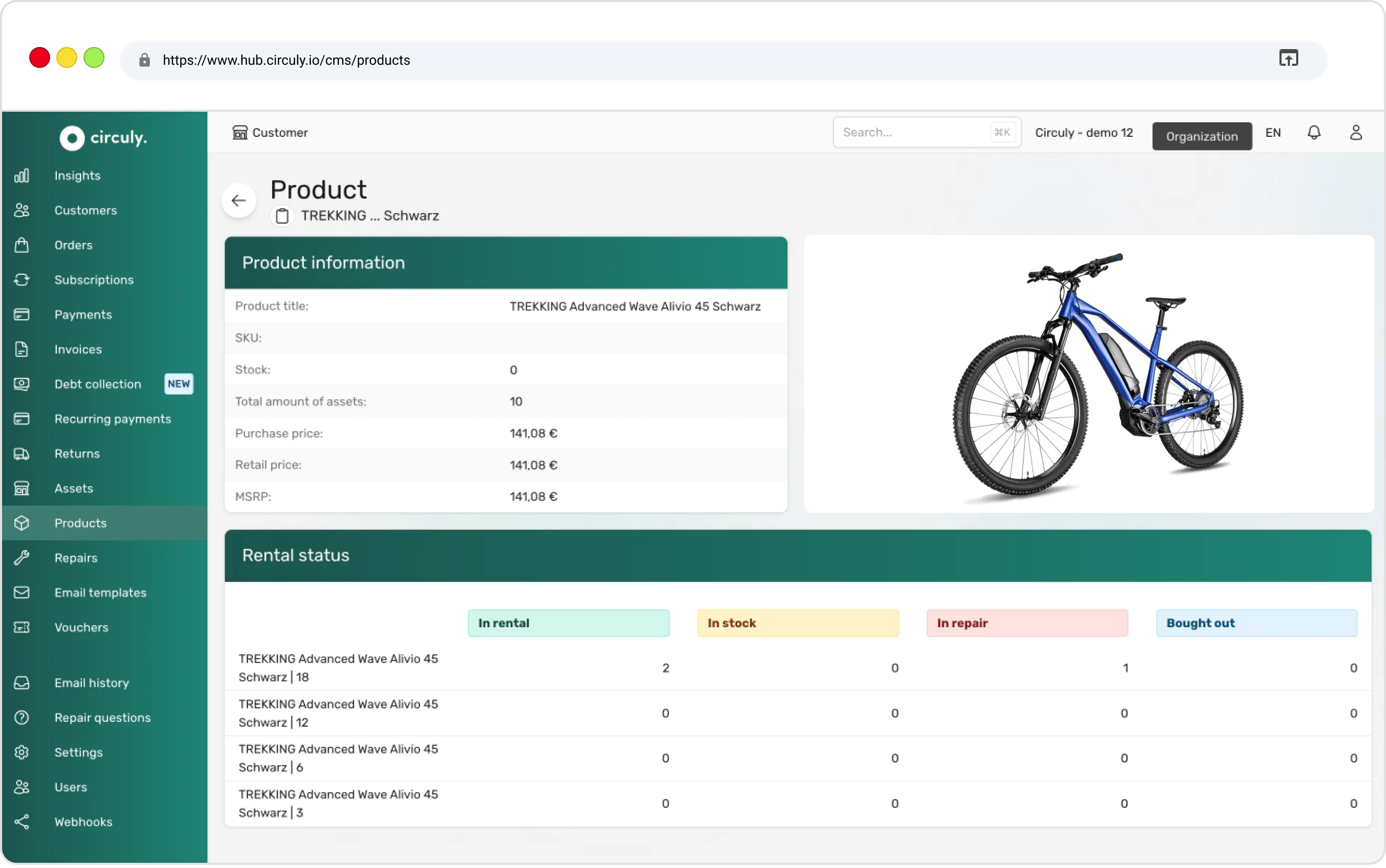Click the browser share icon in address bar
The height and width of the screenshot is (868, 1386).
tap(1288, 58)
